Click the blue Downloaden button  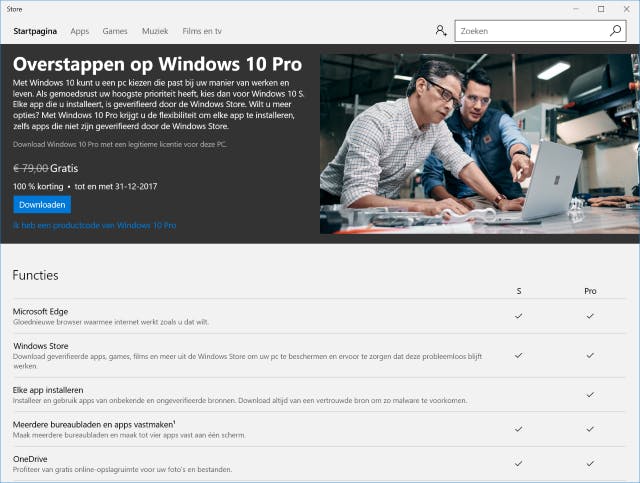42,205
